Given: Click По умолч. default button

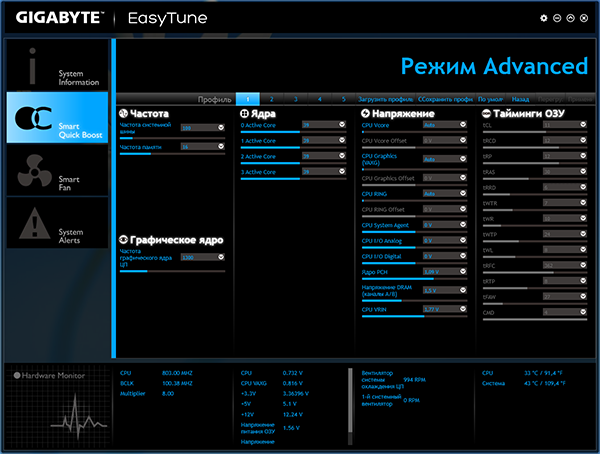Looking at the screenshot, I should pyautogui.click(x=490, y=99).
